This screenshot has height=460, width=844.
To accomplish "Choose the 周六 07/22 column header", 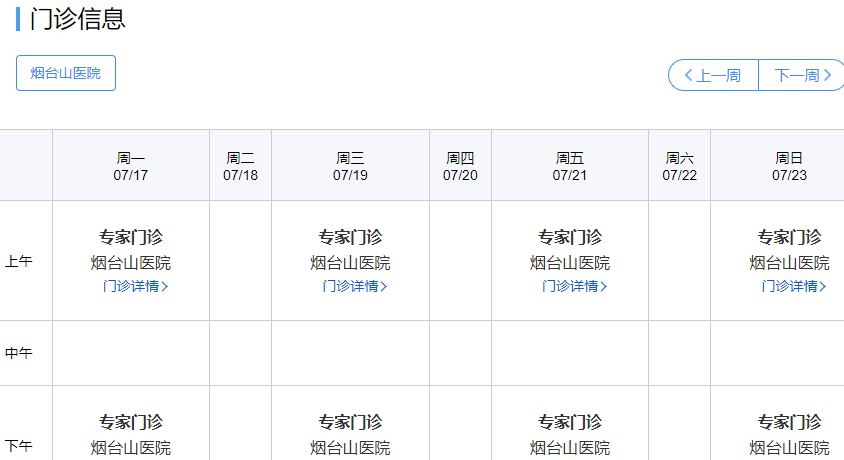I will point(679,166).
